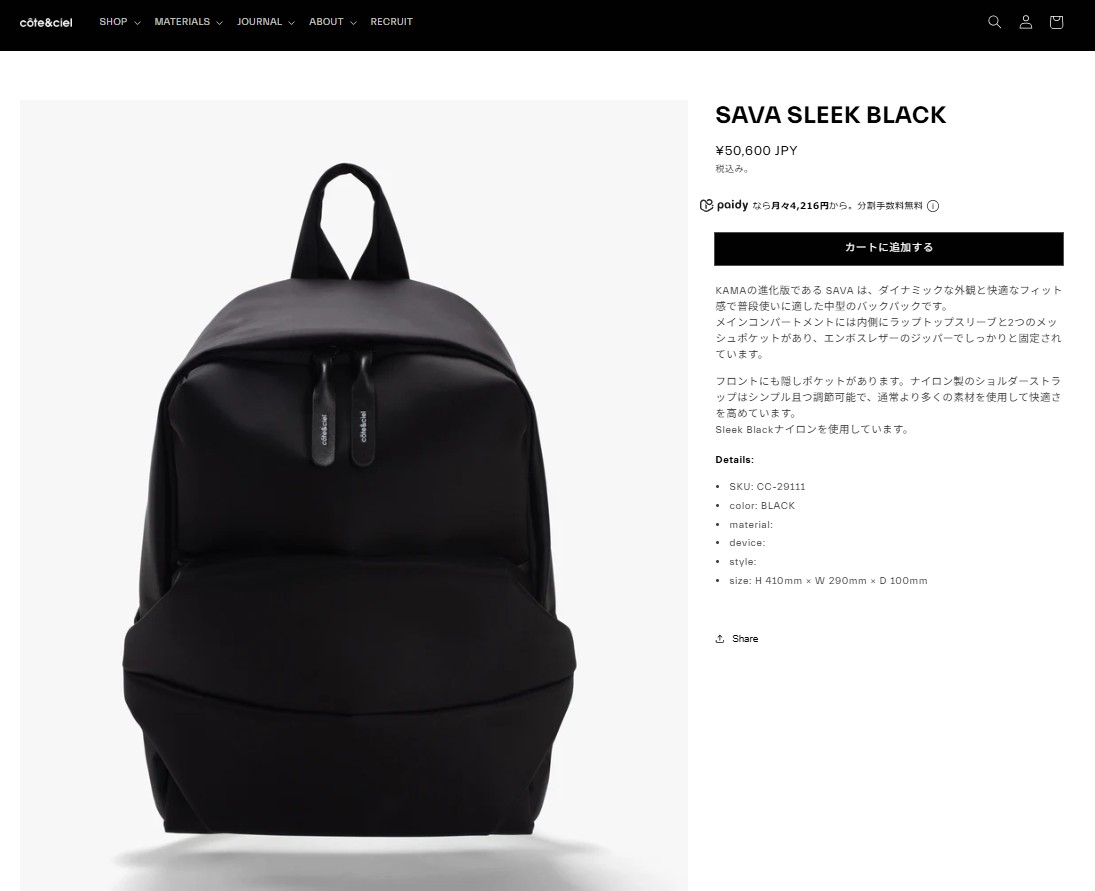Image resolution: width=1095 pixels, height=891 pixels.
Task: Open the ABOUT menu label
Action: point(326,22)
